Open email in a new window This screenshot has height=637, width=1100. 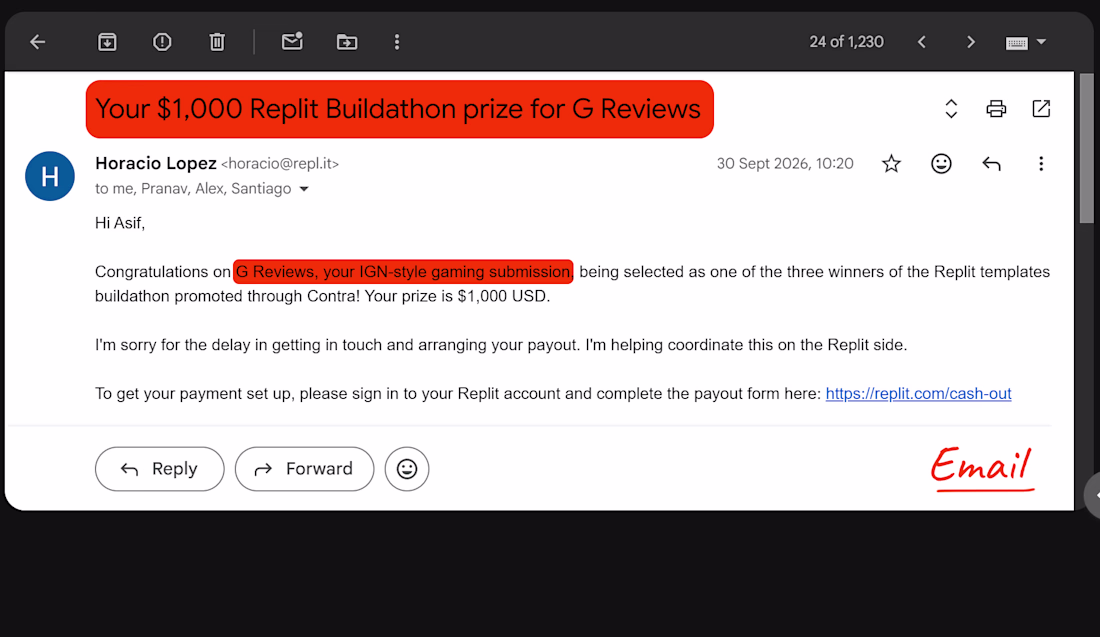1041,109
